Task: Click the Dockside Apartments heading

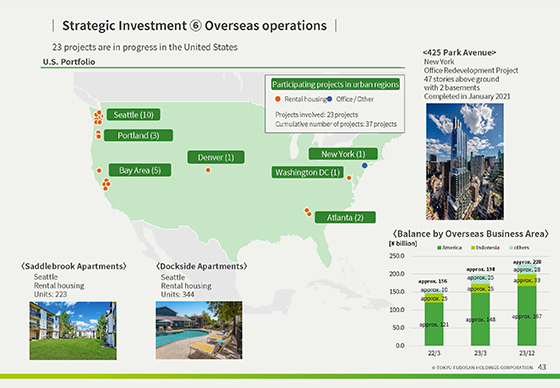Action: (x=201, y=266)
